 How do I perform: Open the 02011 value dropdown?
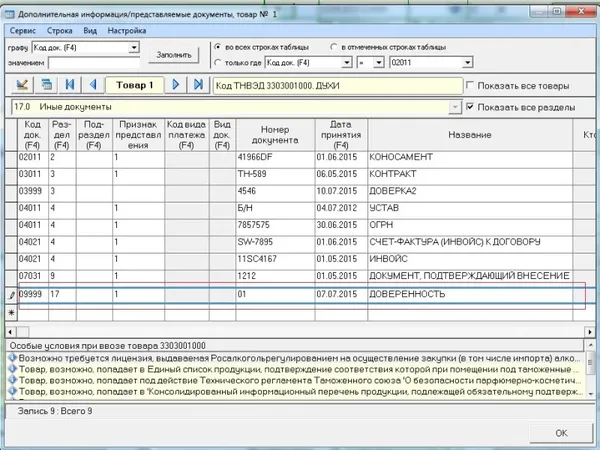pyautogui.click(x=467, y=62)
